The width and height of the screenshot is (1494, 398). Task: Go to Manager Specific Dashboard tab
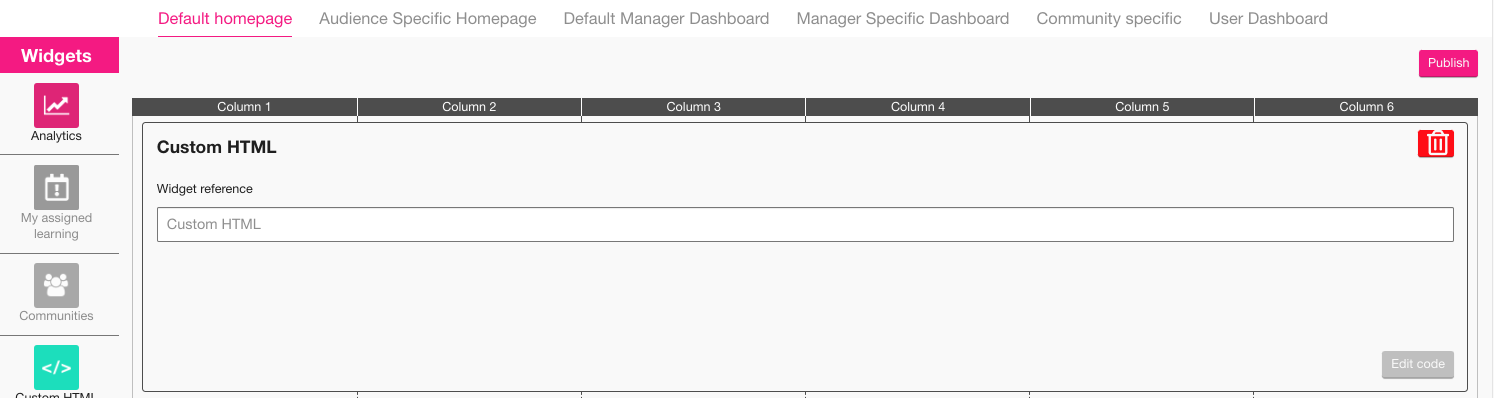pyautogui.click(x=903, y=18)
